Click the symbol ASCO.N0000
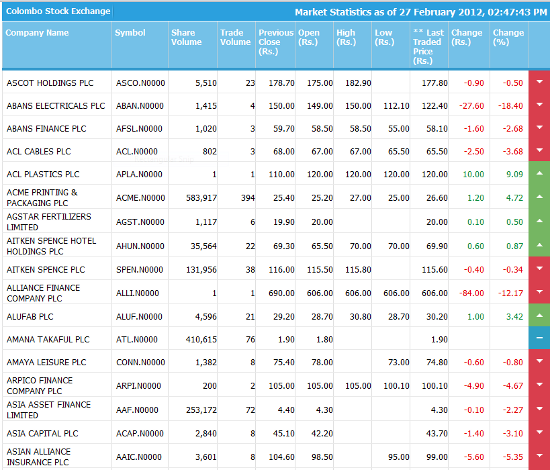Screen dimensions: 550x470 point(140,83)
